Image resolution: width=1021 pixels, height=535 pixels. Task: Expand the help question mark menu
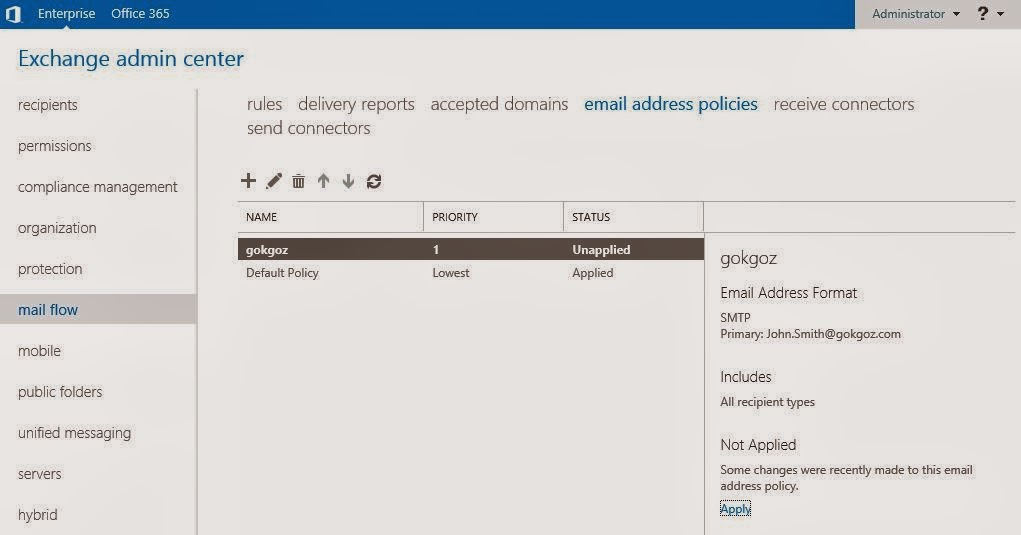(x=990, y=14)
